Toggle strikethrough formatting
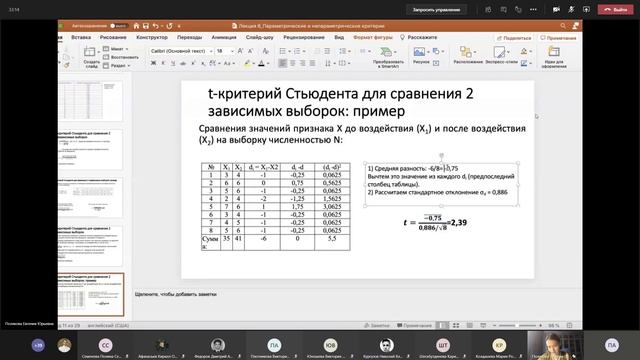The height and width of the screenshot is (360, 640). (183, 63)
